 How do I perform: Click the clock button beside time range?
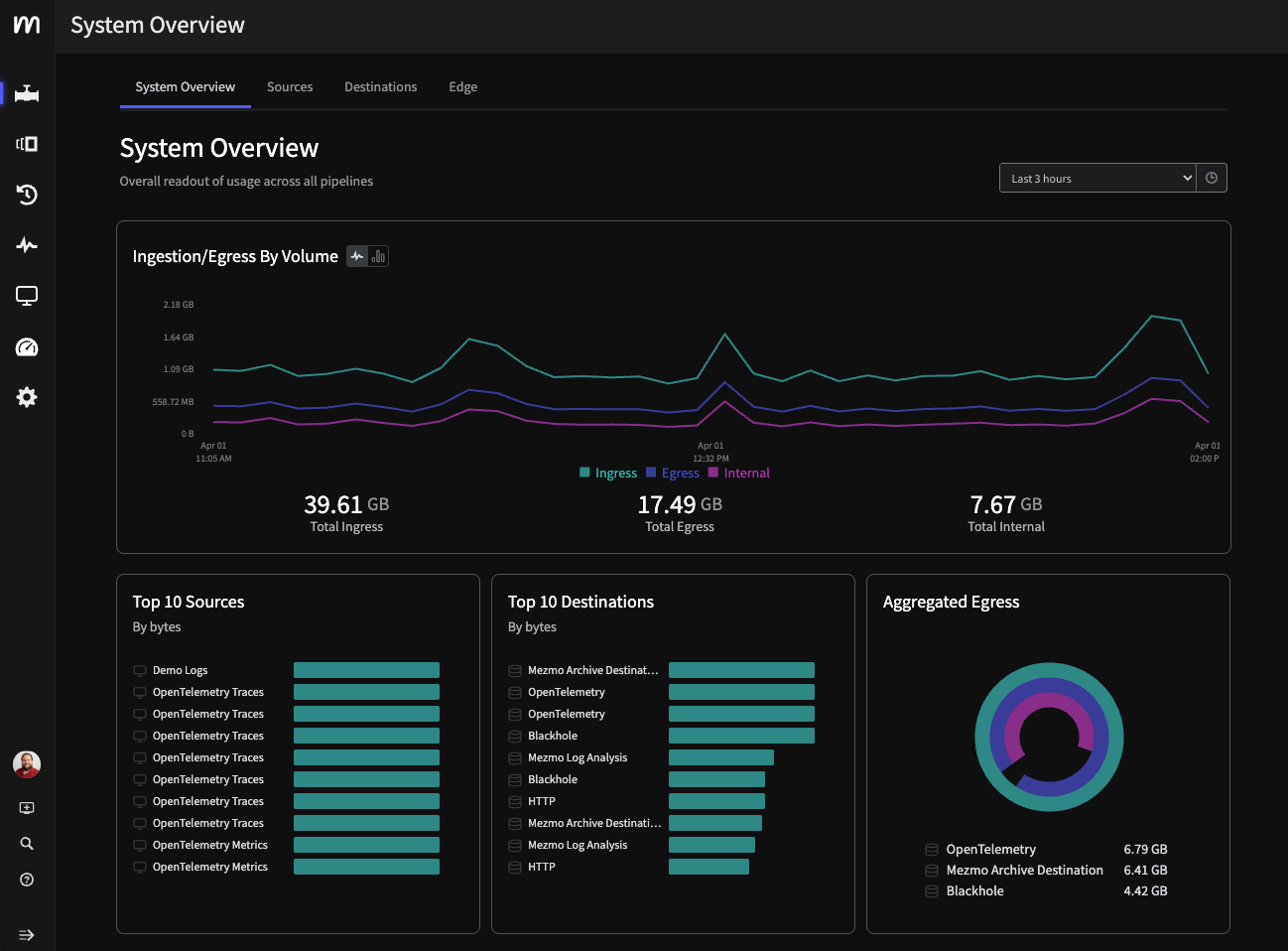1212,179
